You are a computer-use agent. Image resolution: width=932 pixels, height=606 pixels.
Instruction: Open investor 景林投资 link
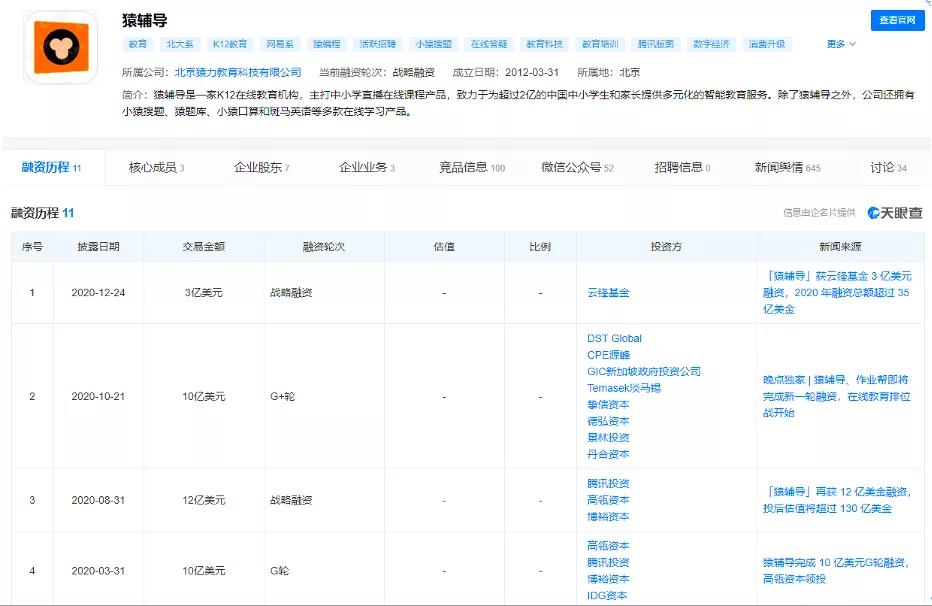pos(608,438)
